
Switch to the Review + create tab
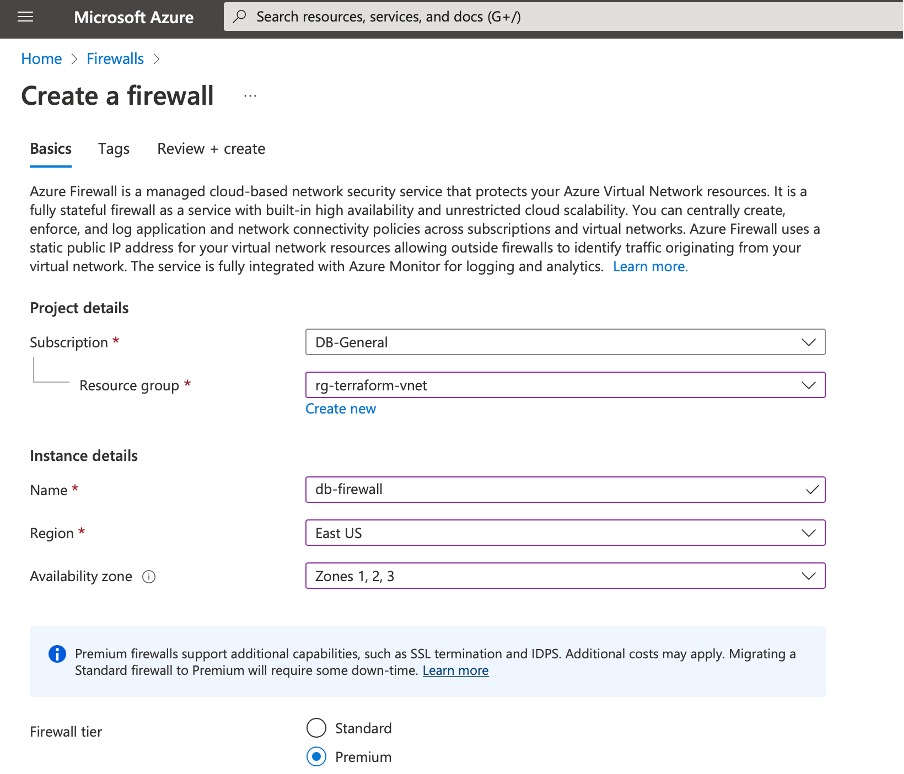pyautogui.click(x=211, y=149)
